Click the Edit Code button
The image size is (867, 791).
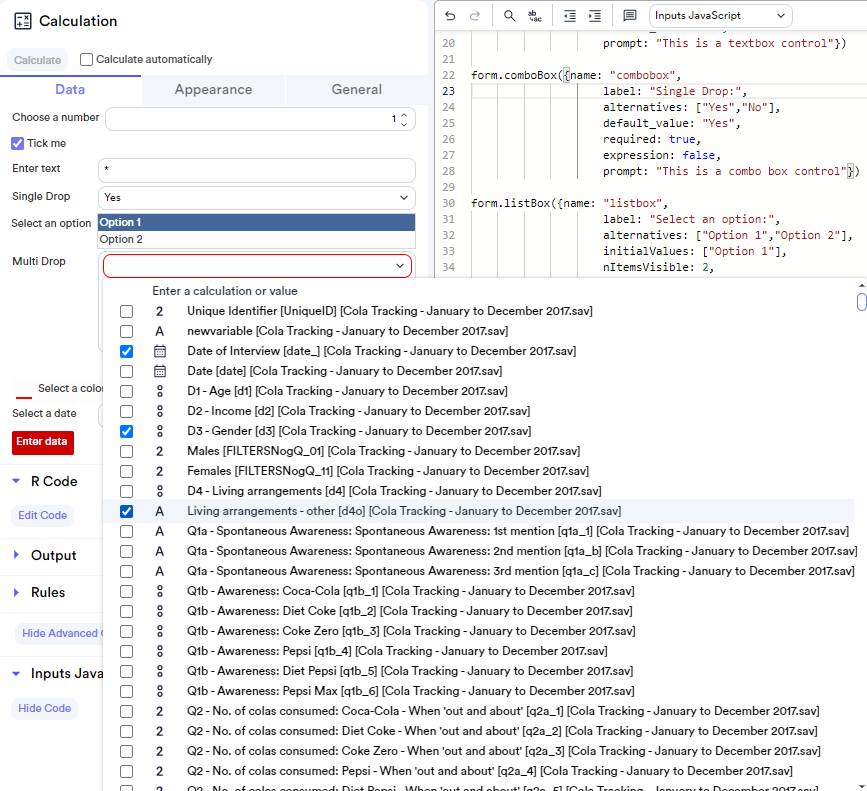pyautogui.click(x=43, y=515)
